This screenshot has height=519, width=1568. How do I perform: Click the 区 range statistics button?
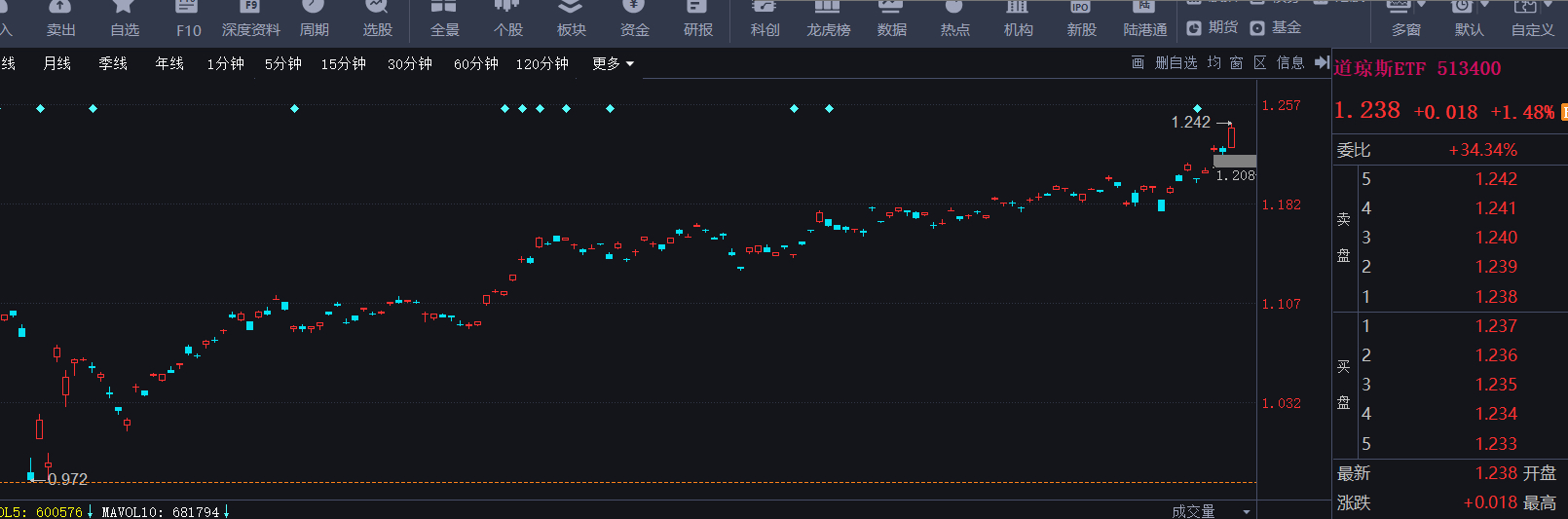pyautogui.click(x=1259, y=62)
